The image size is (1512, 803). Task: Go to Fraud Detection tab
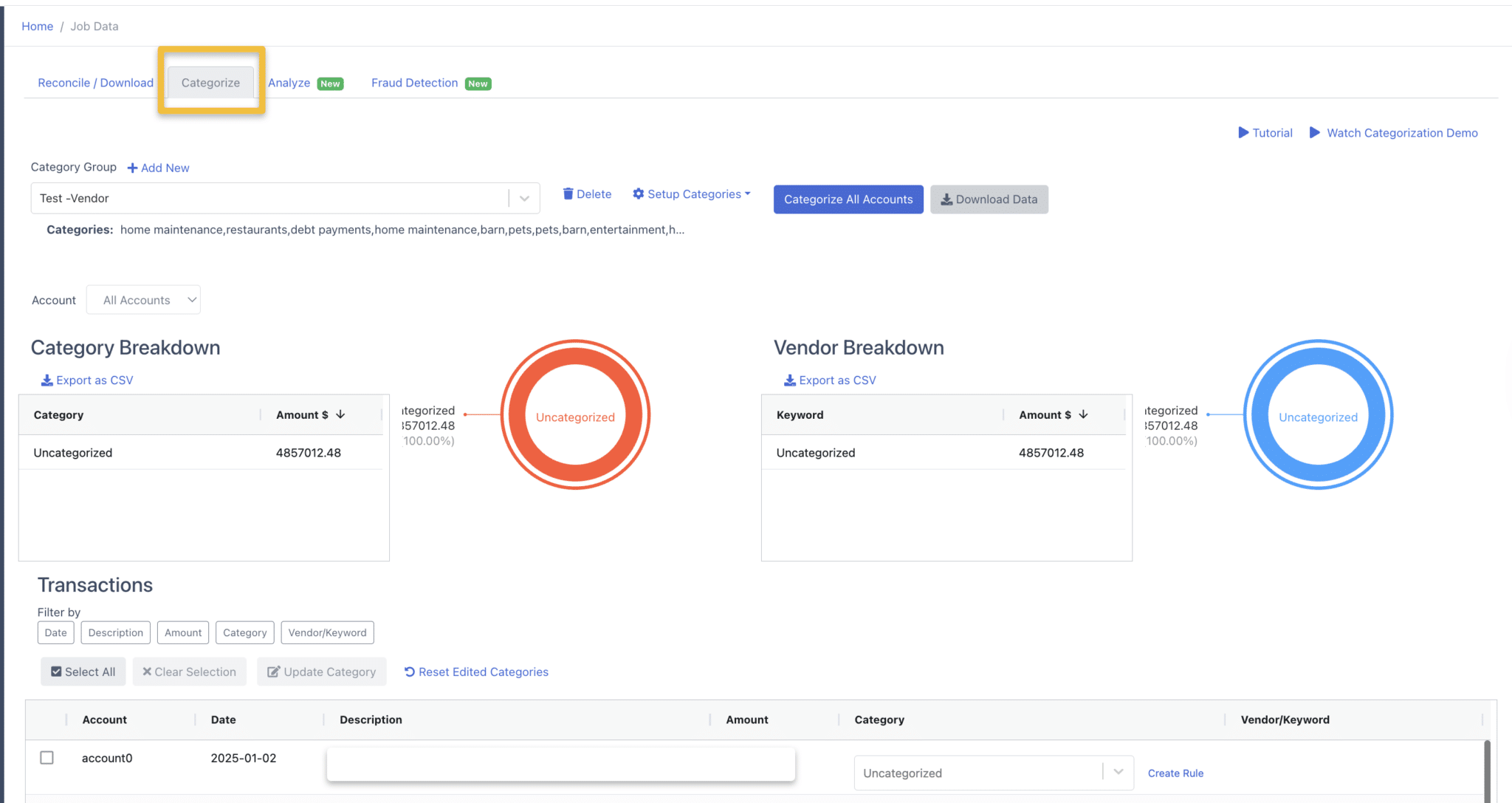[x=415, y=83]
